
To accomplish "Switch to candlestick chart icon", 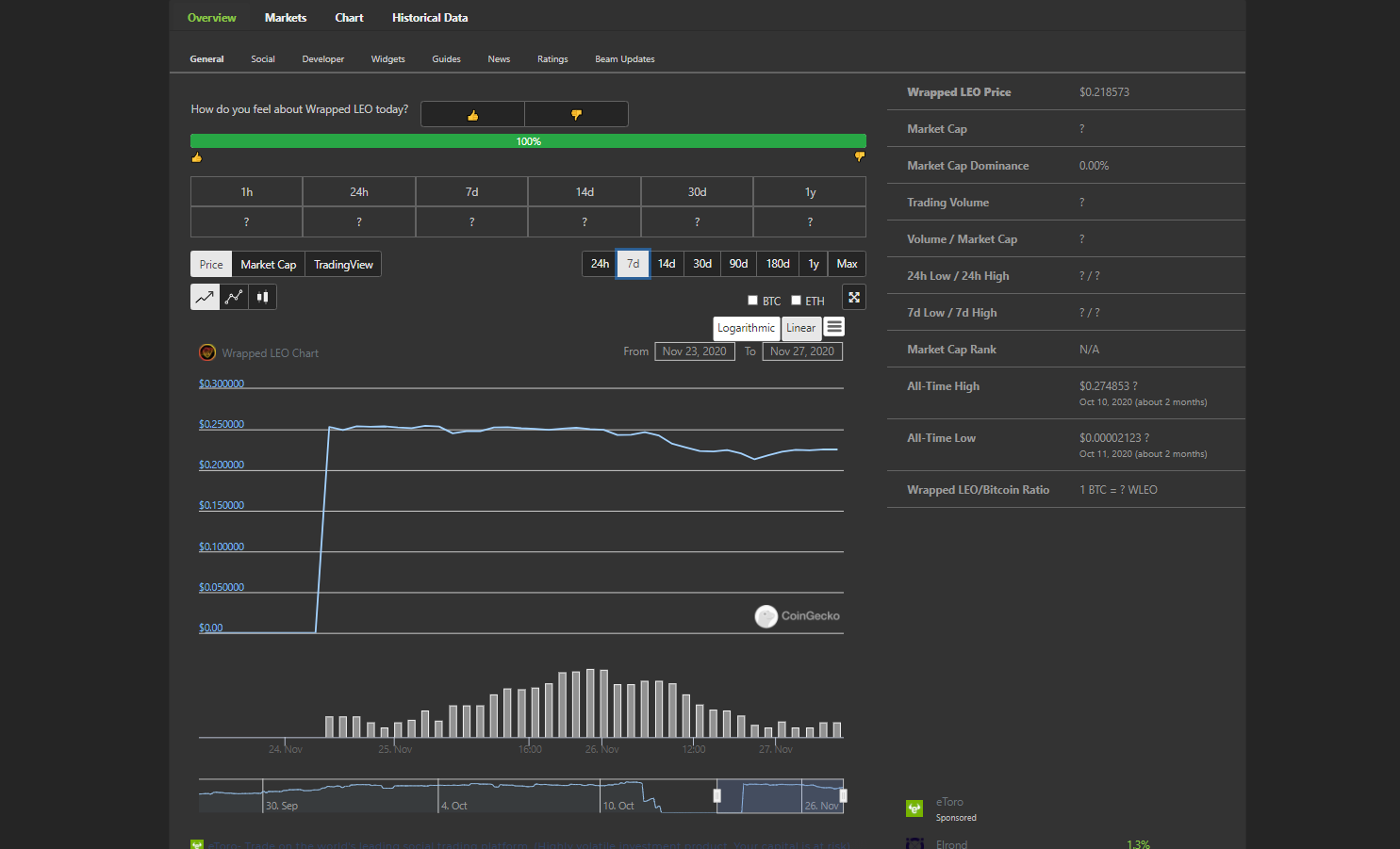I will [262, 297].
